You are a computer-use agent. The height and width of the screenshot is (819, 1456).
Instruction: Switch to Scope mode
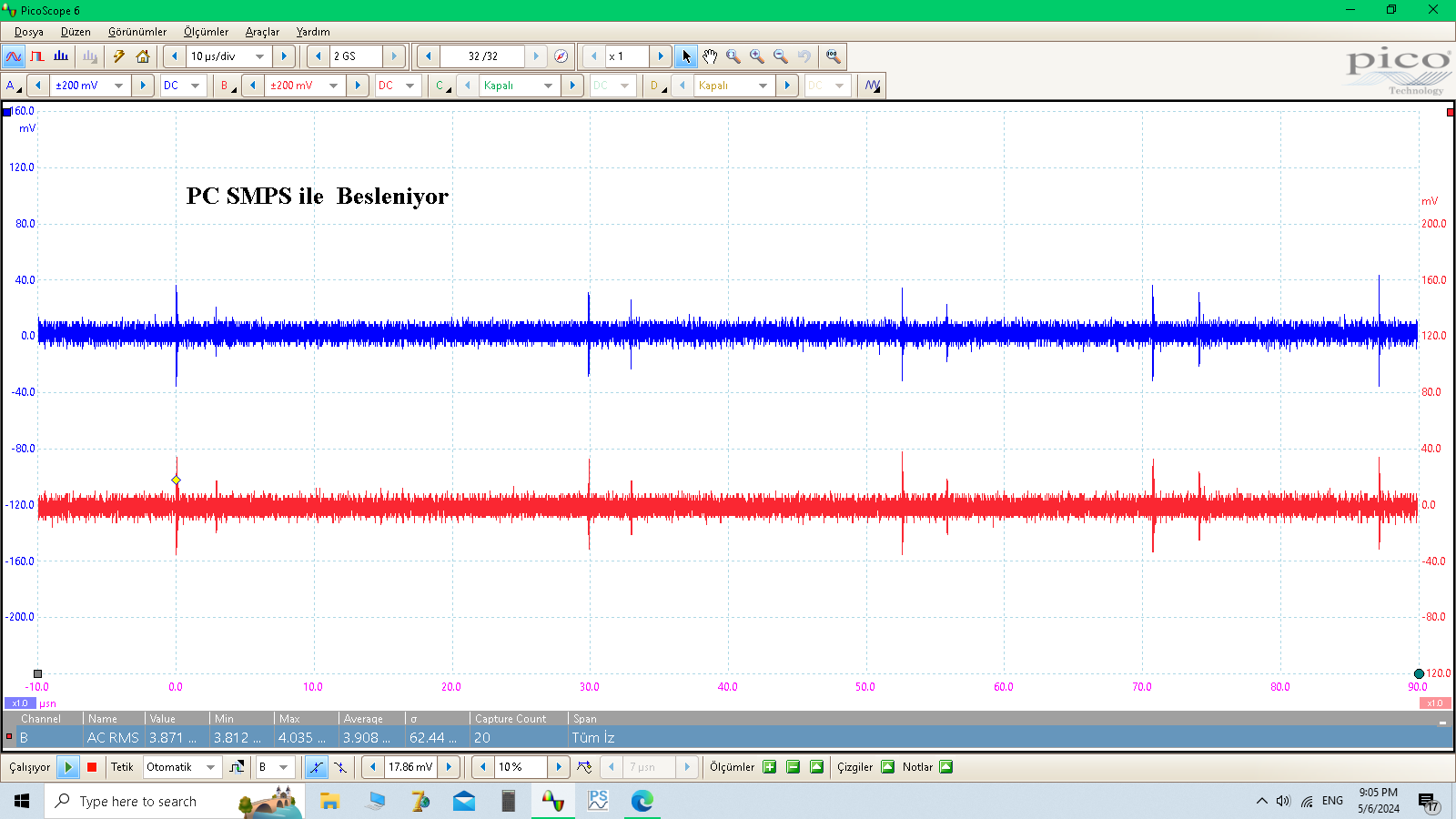[x=14, y=56]
